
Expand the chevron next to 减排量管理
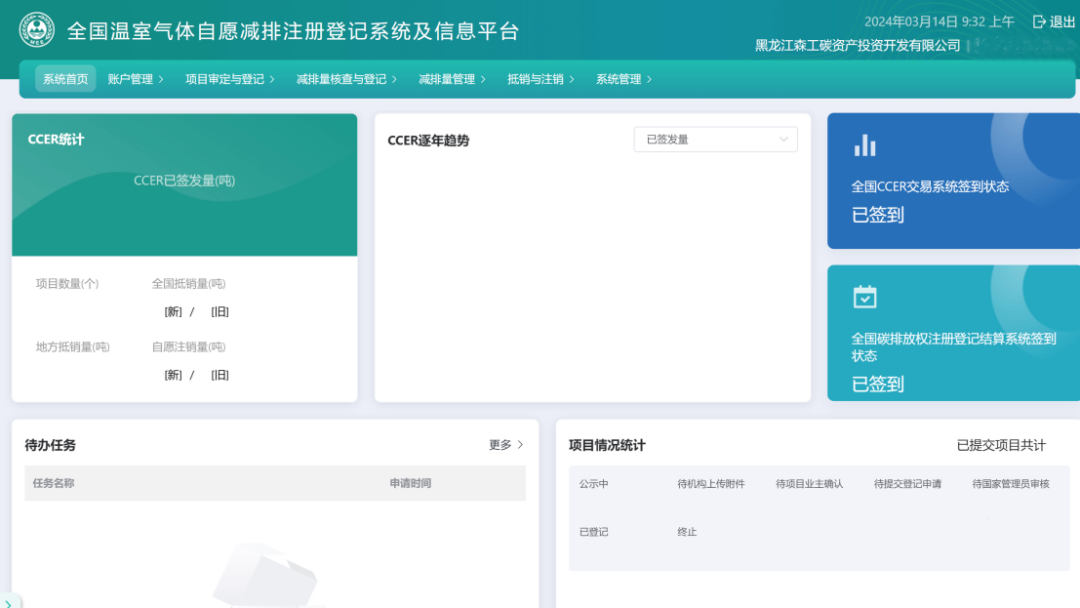coord(483,79)
